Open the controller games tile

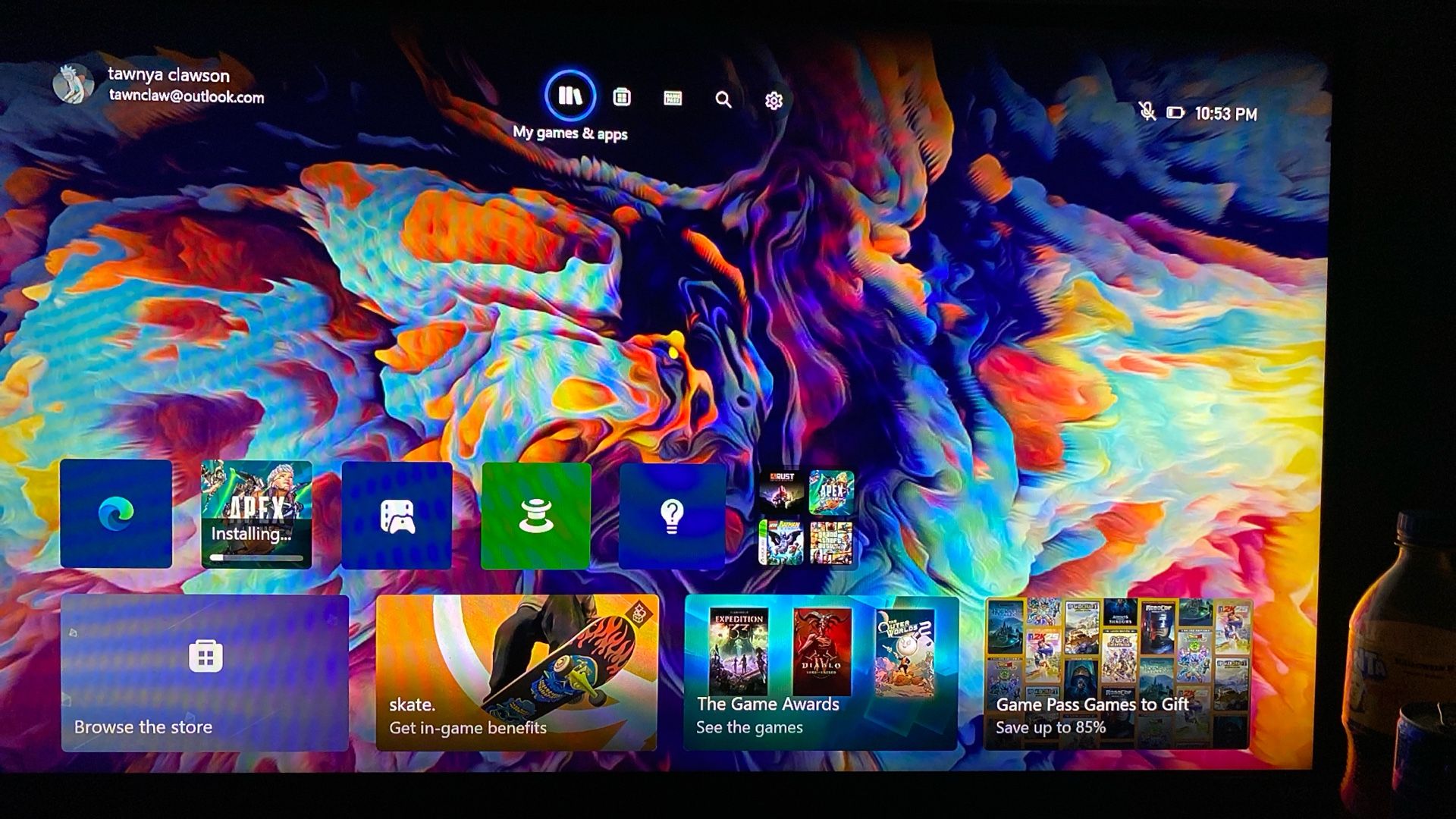[x=397, y=516]
